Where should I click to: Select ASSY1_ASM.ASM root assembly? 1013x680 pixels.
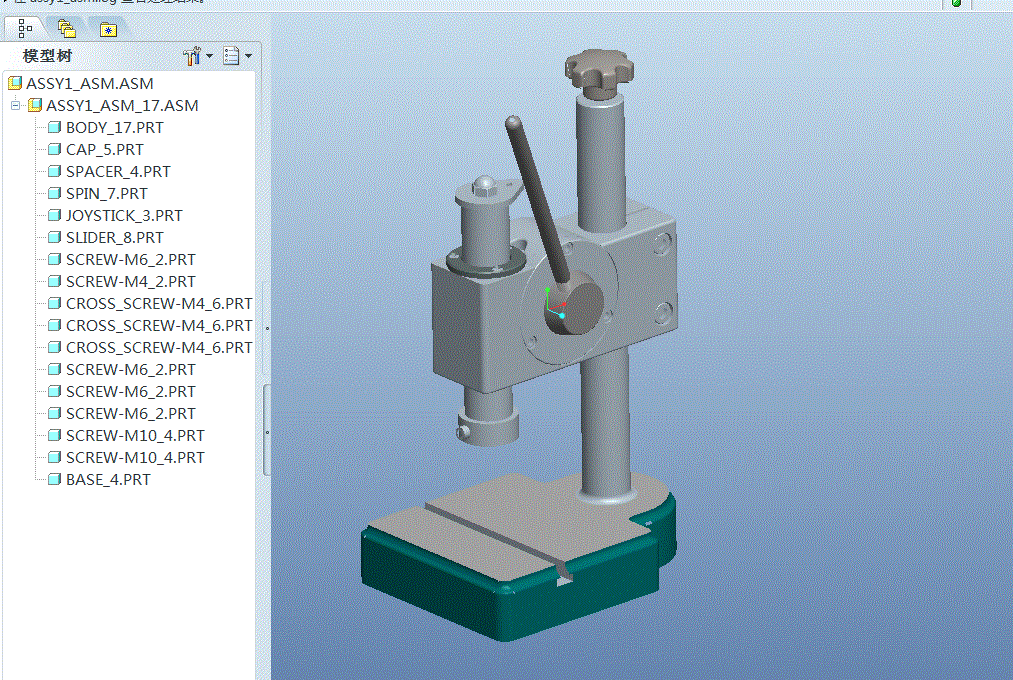[90, 83]
